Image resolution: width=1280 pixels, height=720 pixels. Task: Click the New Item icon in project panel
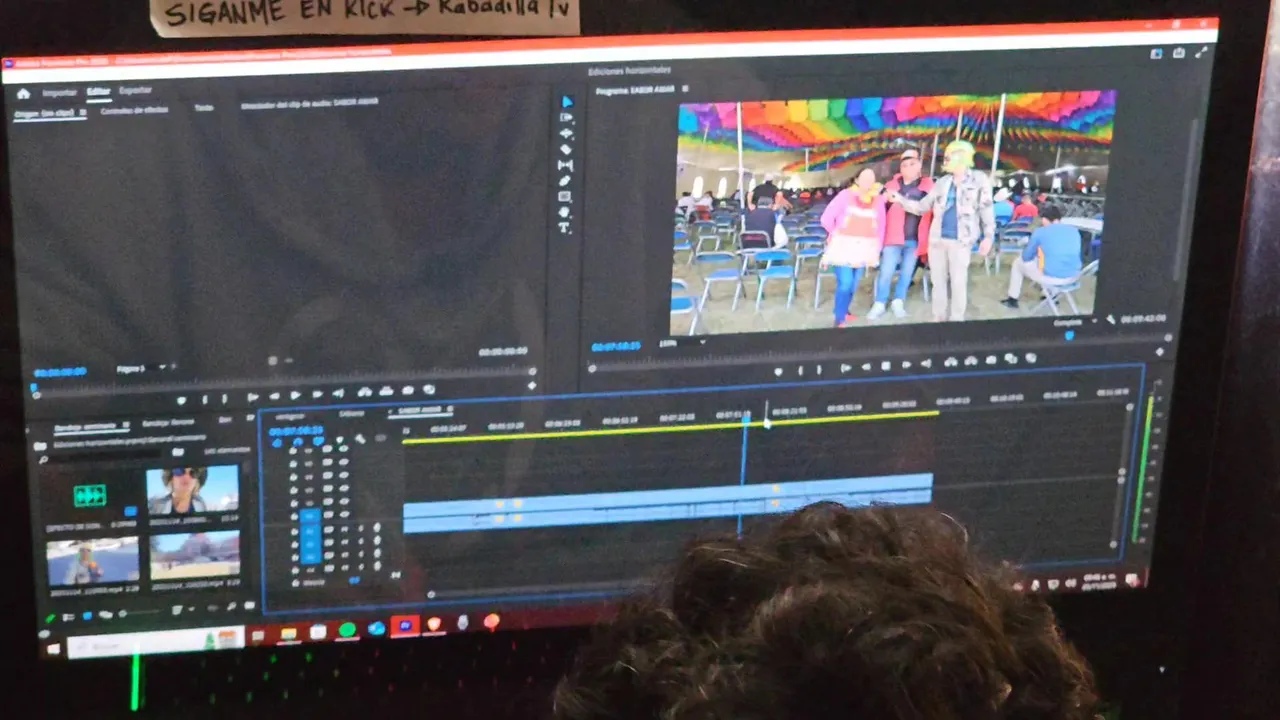231,606
